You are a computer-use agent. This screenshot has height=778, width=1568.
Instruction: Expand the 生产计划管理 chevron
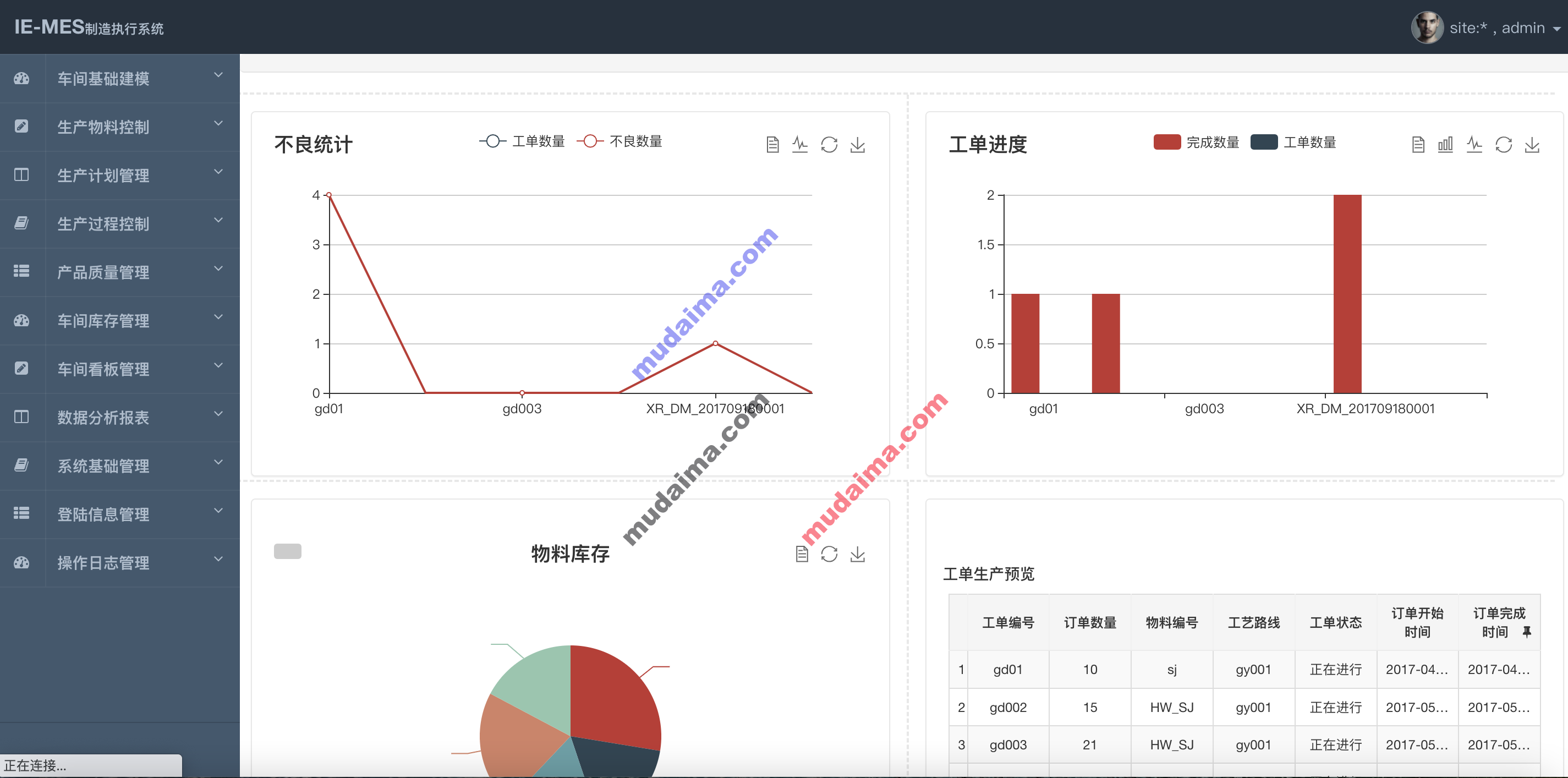coord(218,172)
